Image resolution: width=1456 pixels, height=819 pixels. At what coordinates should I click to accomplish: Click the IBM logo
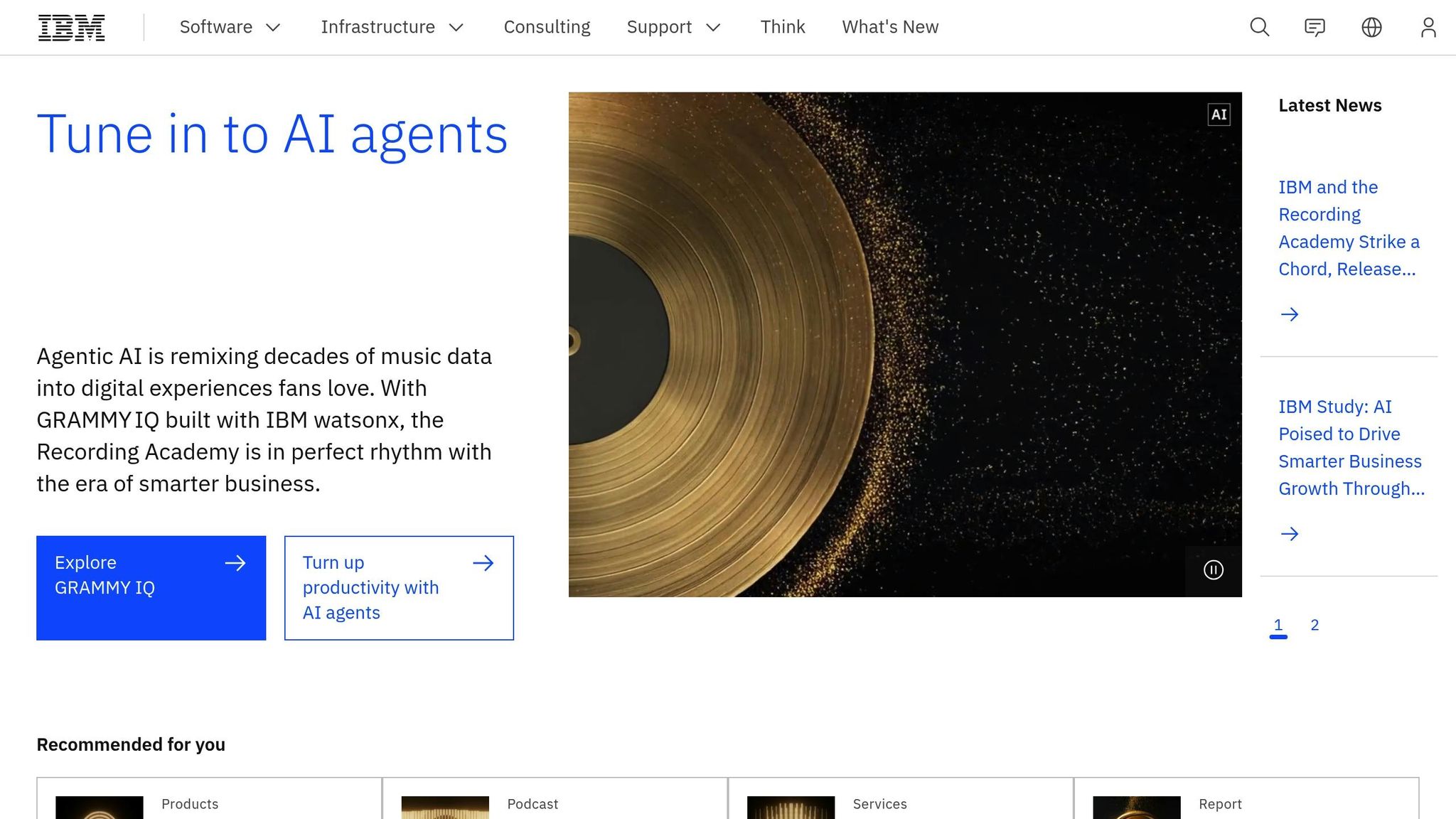click(71, 27)
